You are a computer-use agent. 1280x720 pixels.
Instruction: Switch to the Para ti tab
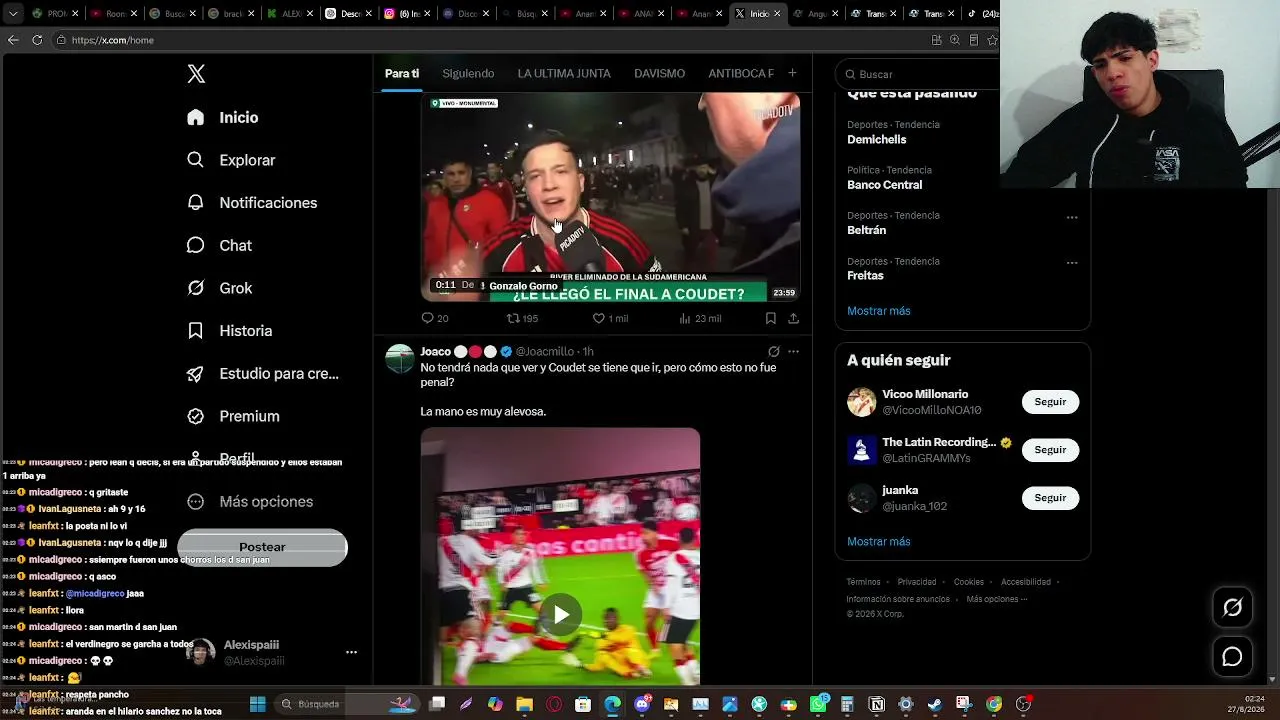[402, 73]
